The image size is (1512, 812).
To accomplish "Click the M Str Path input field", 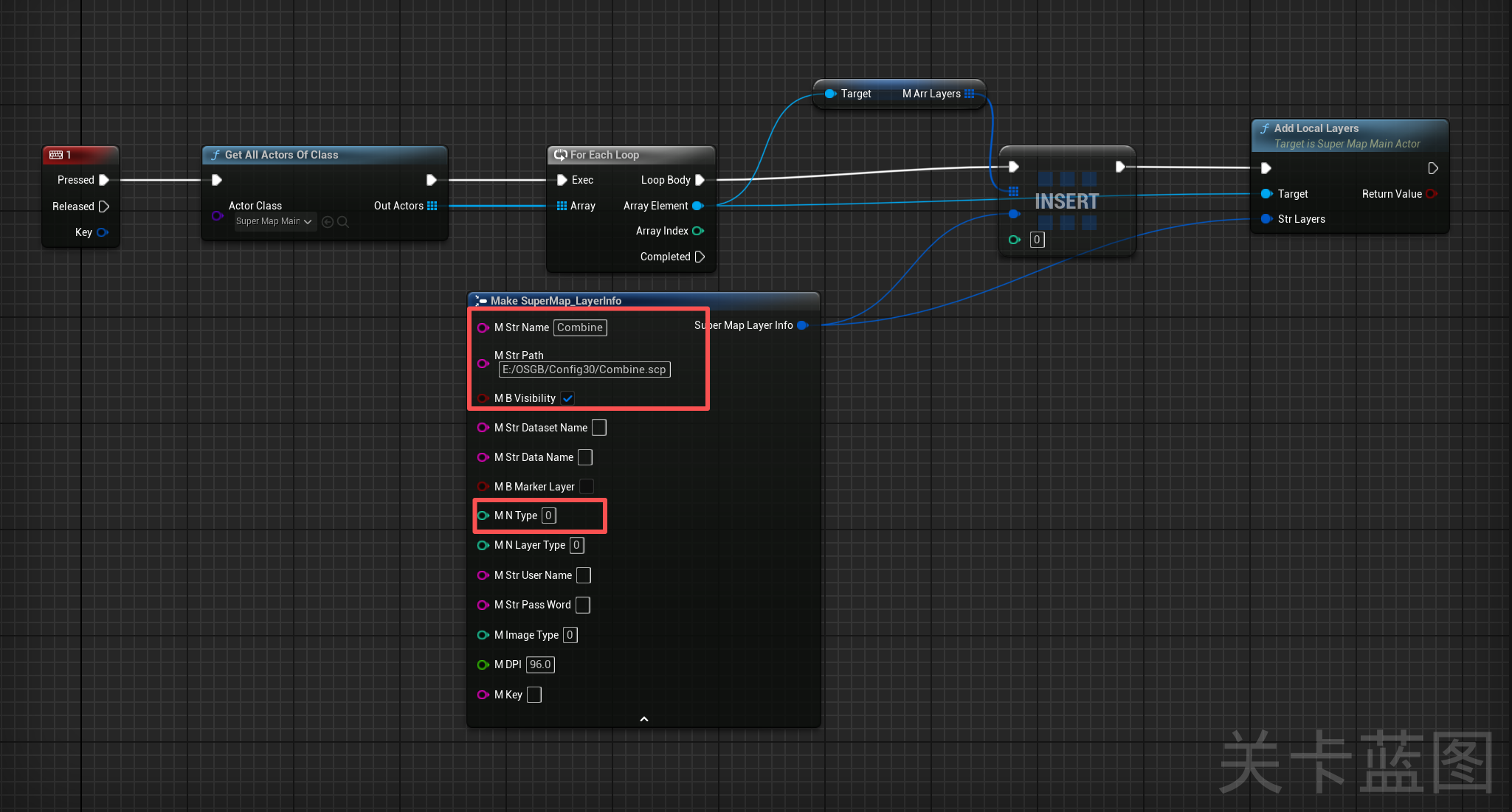I will pyautogui.click(x=584, y=369).
